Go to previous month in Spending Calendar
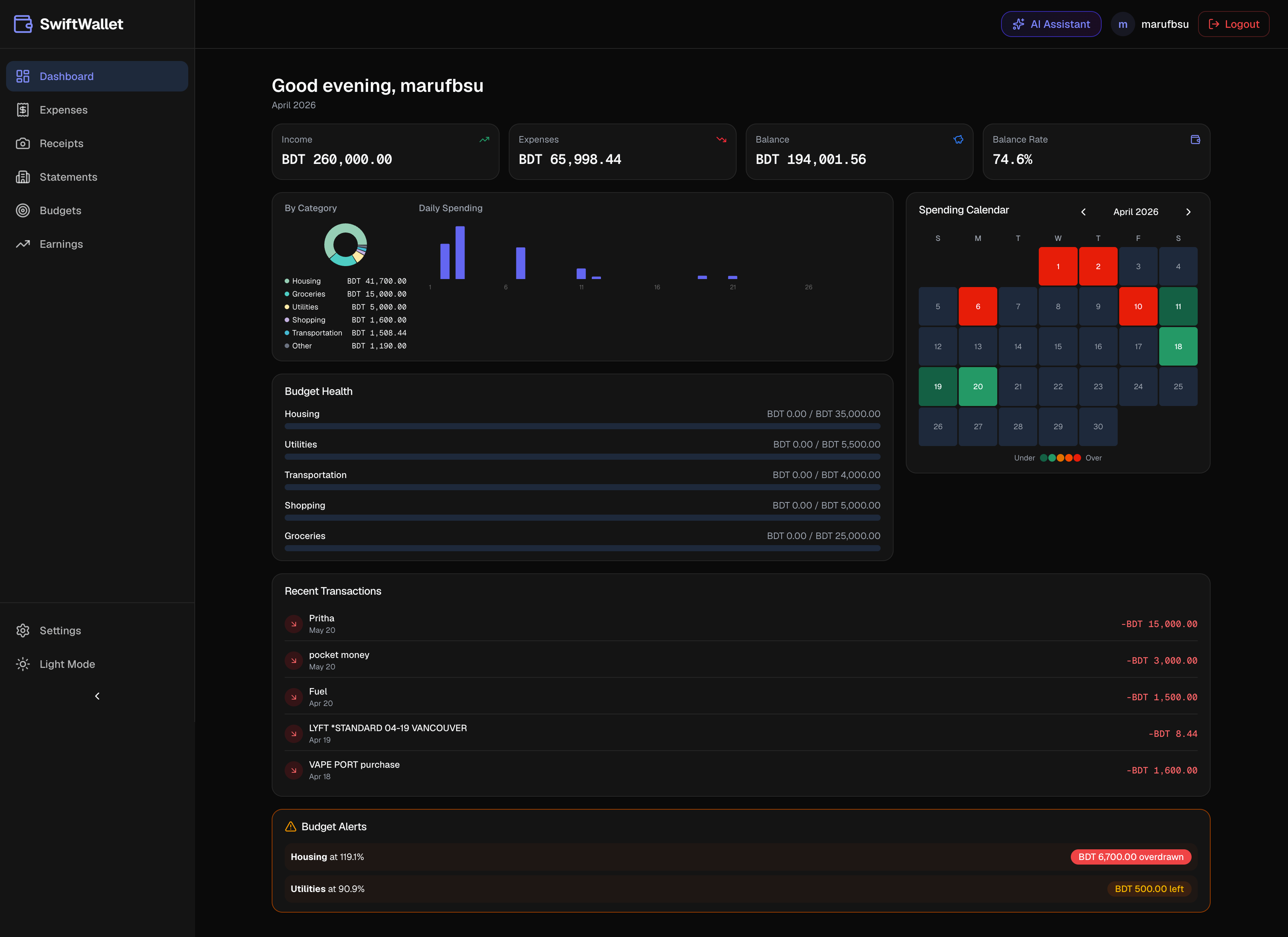The height and width of the screenshot is (937, 1288). click(x=1083, y=212)
